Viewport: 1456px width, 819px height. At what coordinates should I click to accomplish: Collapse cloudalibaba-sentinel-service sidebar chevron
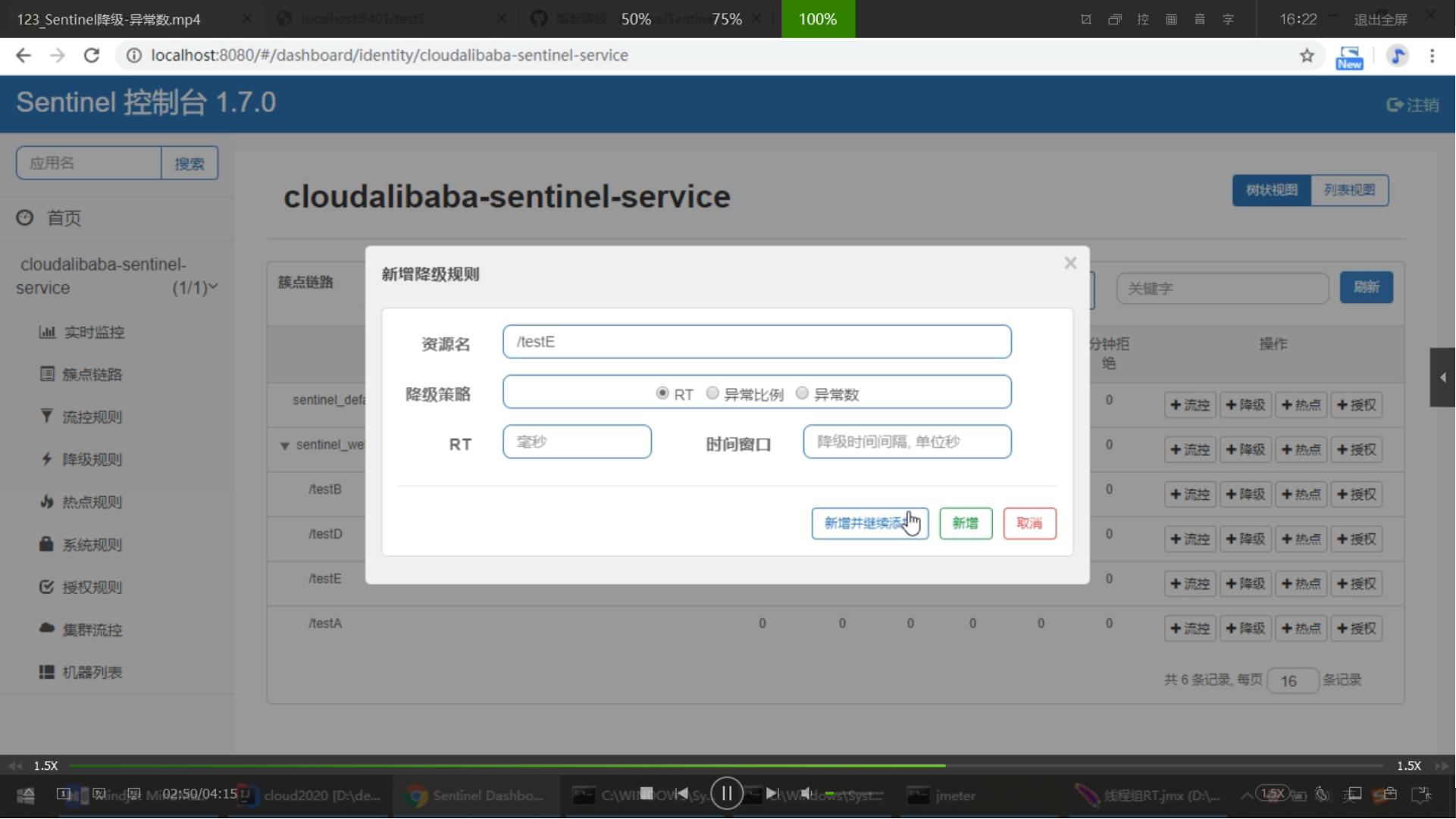(x=213, y=287)
